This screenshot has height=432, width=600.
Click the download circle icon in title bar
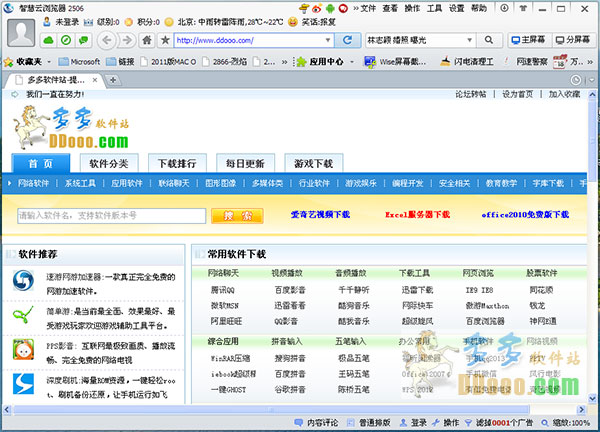point(504,8)
